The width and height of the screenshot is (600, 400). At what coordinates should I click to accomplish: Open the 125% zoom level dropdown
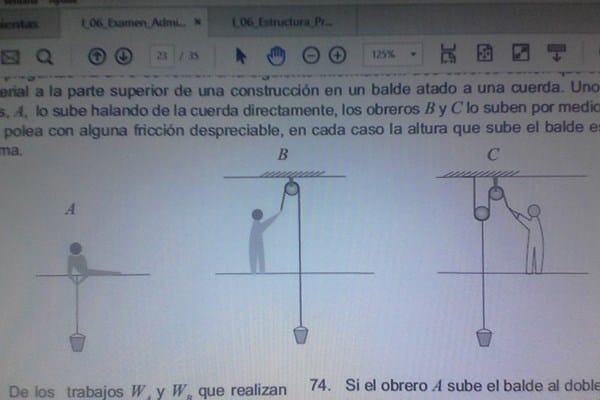[393, 54]
